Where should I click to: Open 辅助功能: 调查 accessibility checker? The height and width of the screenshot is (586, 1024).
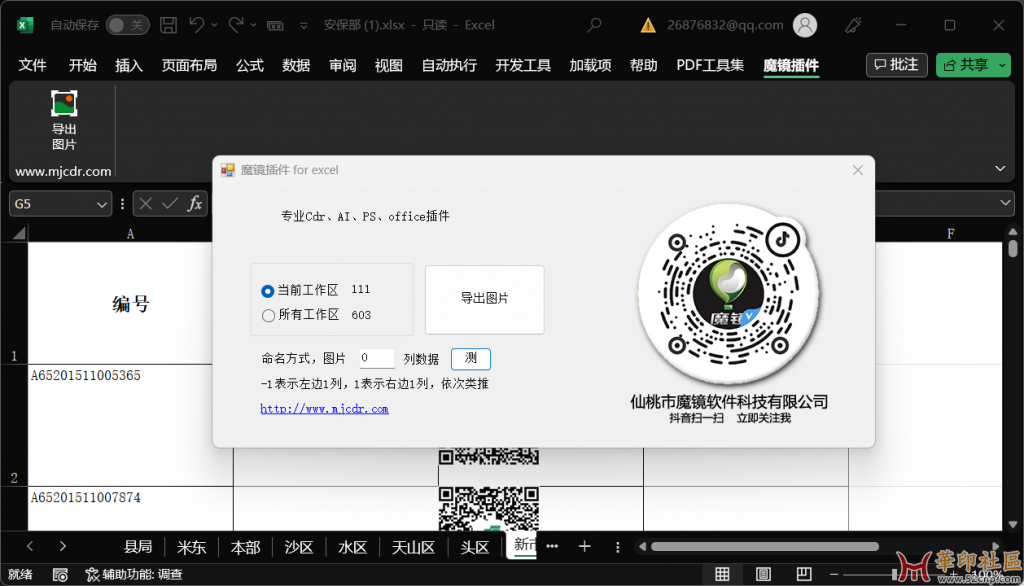pyautogui.click(x=134, y=575)
